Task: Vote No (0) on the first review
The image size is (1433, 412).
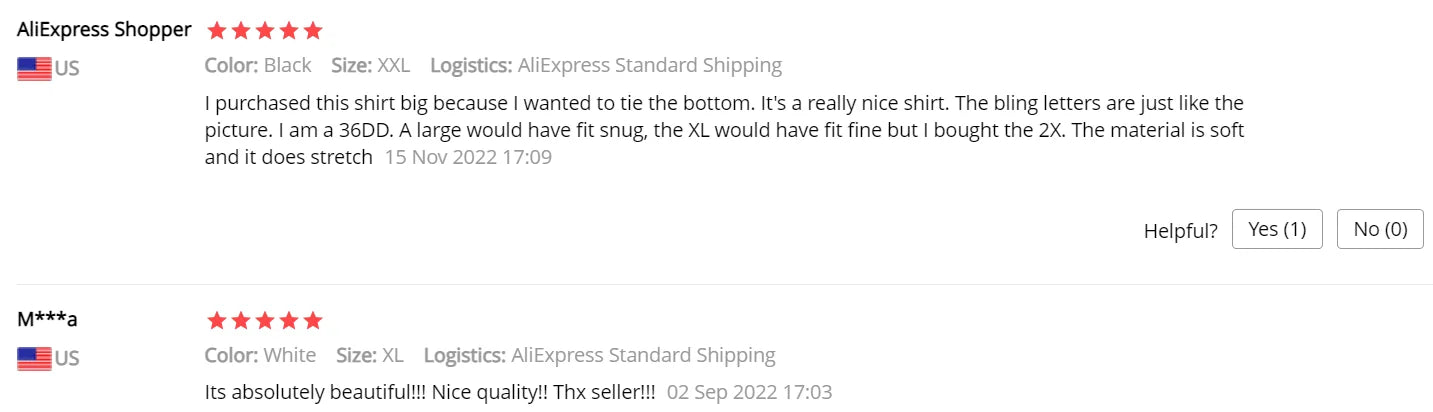Action: tap(1380, 229)
